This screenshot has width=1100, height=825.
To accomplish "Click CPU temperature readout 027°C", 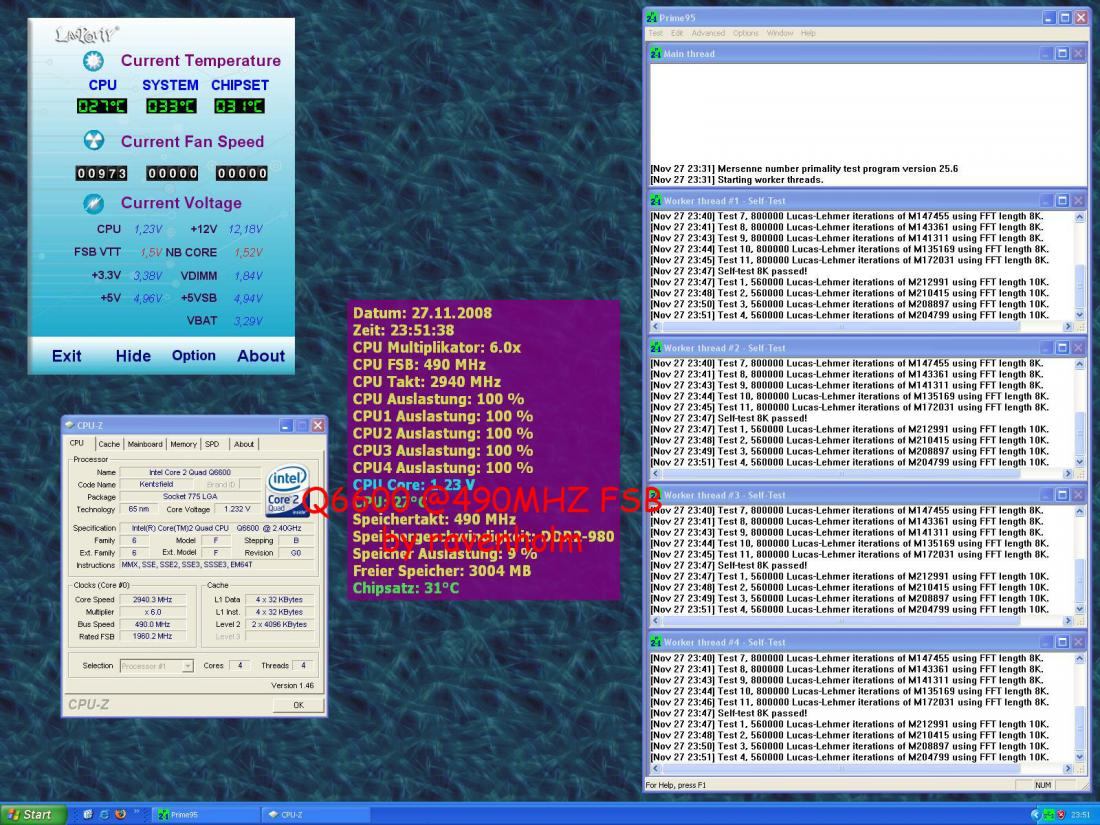I will point(102,106).
